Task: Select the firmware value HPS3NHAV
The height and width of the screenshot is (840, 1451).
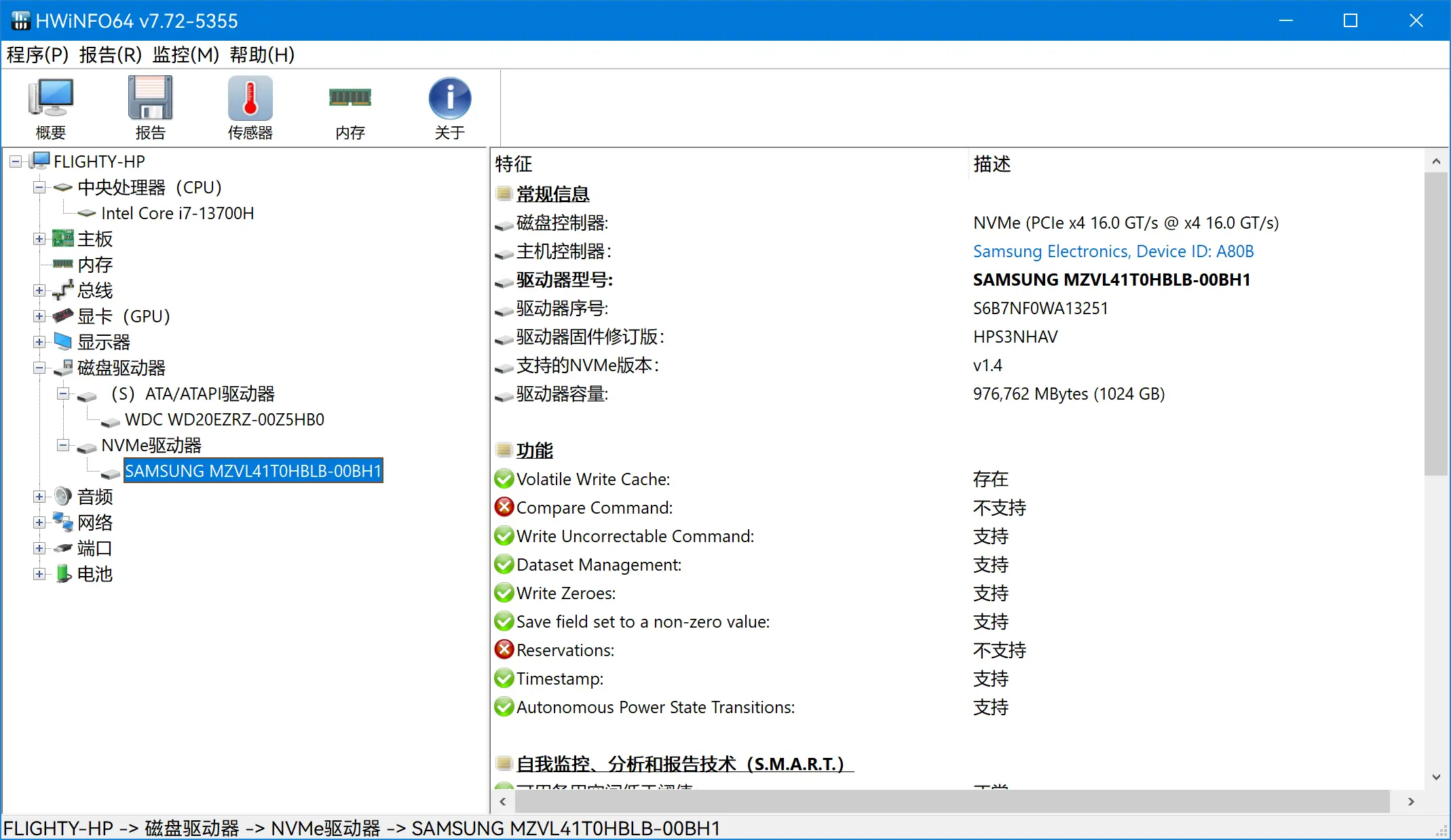Action: pyautogui.click(x=1015, y=337)
